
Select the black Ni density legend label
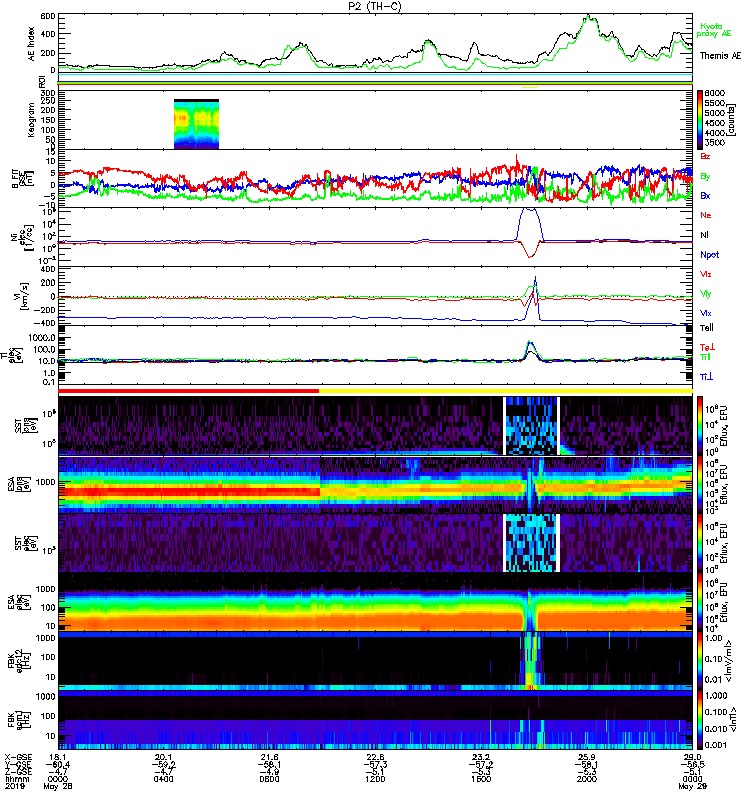point(704,235)
